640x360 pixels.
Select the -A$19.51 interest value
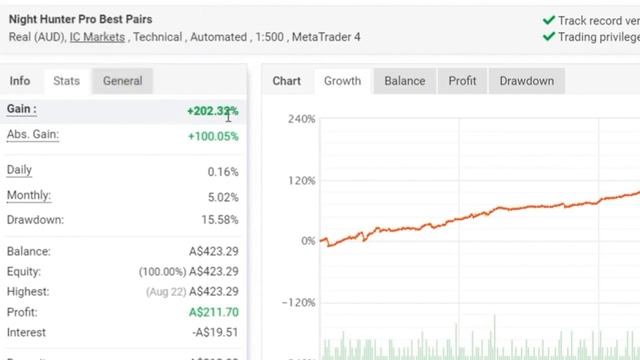[x=215, y=333]
